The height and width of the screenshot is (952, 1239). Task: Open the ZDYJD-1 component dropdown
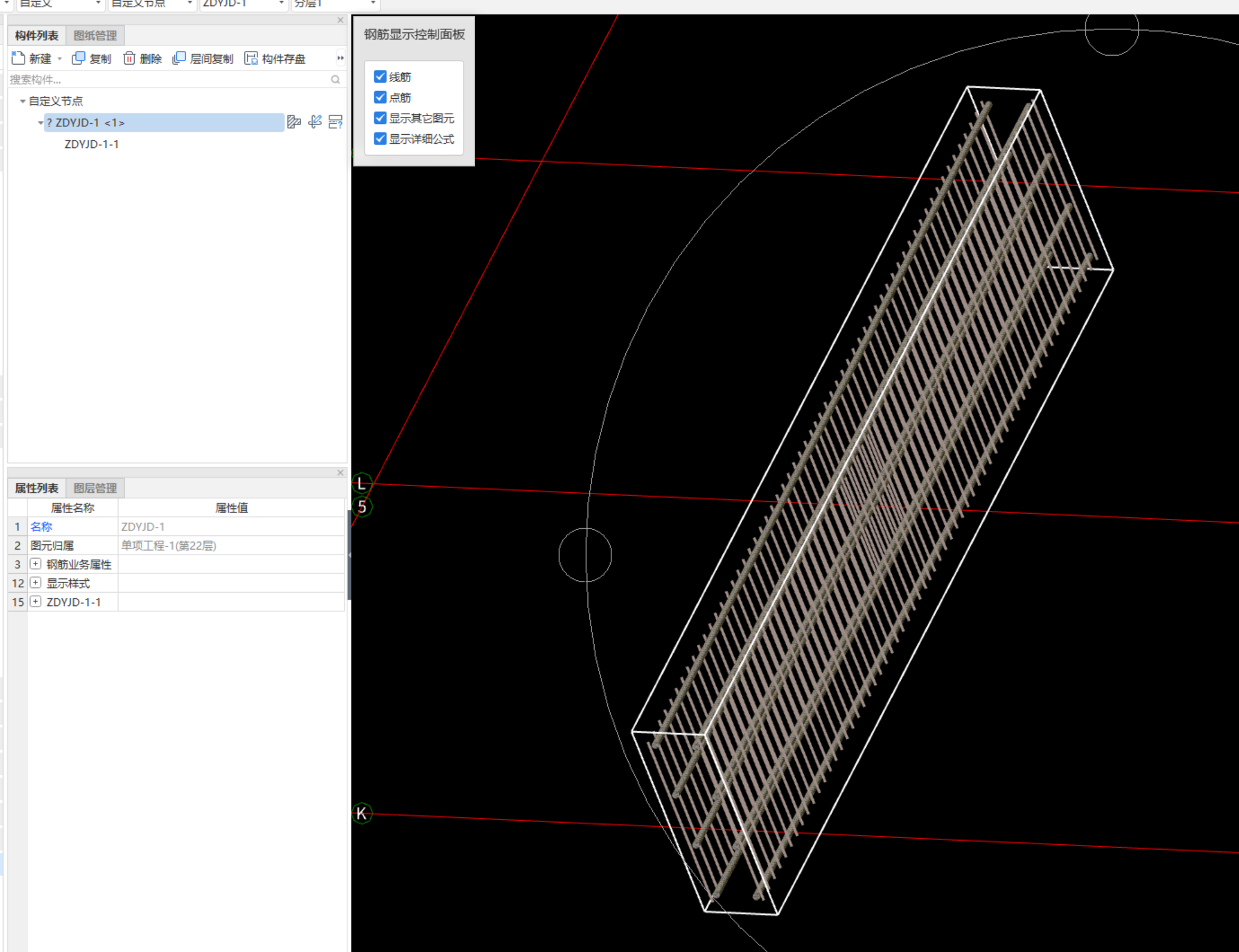[x=281, y=4]
